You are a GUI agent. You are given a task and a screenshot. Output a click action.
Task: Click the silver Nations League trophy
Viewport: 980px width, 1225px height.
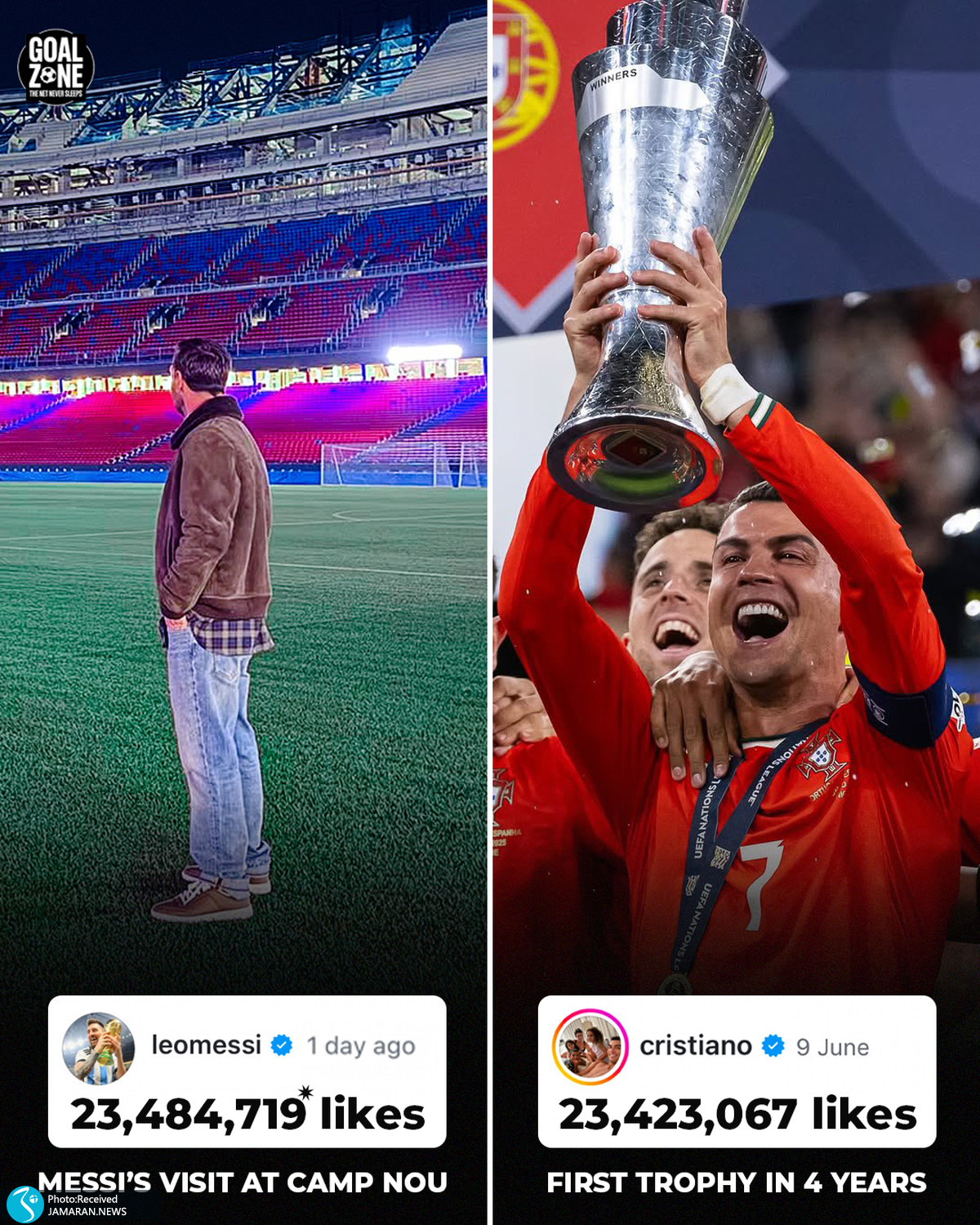[x=657, y=253]
